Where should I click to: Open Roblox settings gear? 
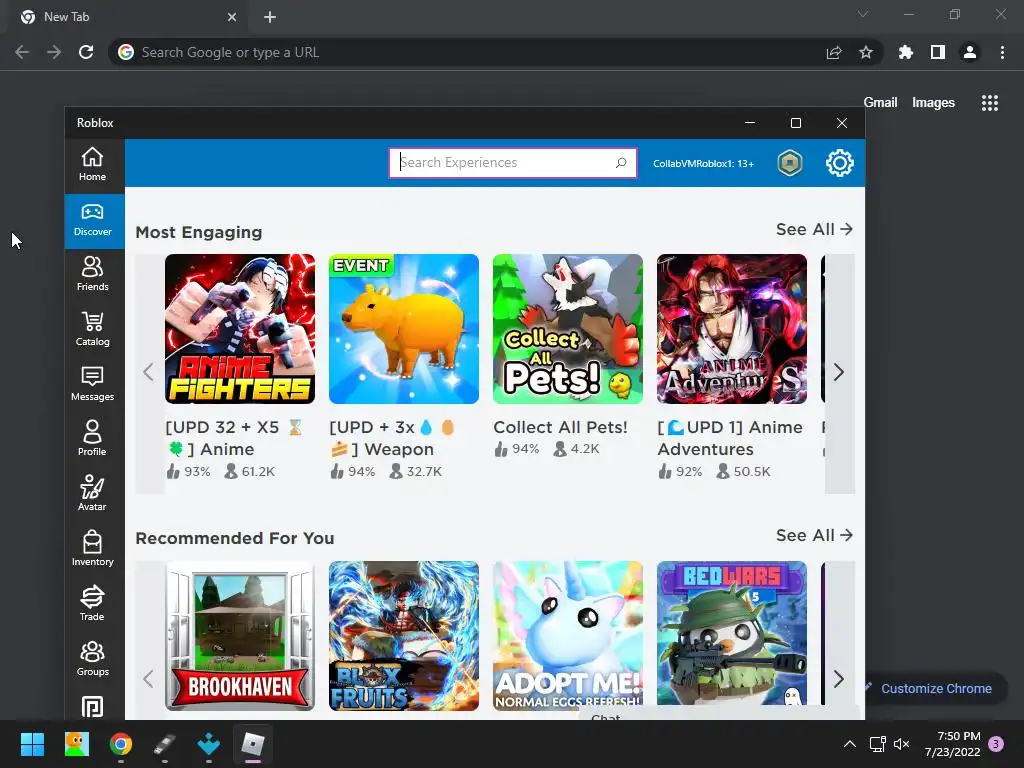click(x=839, y=163)
